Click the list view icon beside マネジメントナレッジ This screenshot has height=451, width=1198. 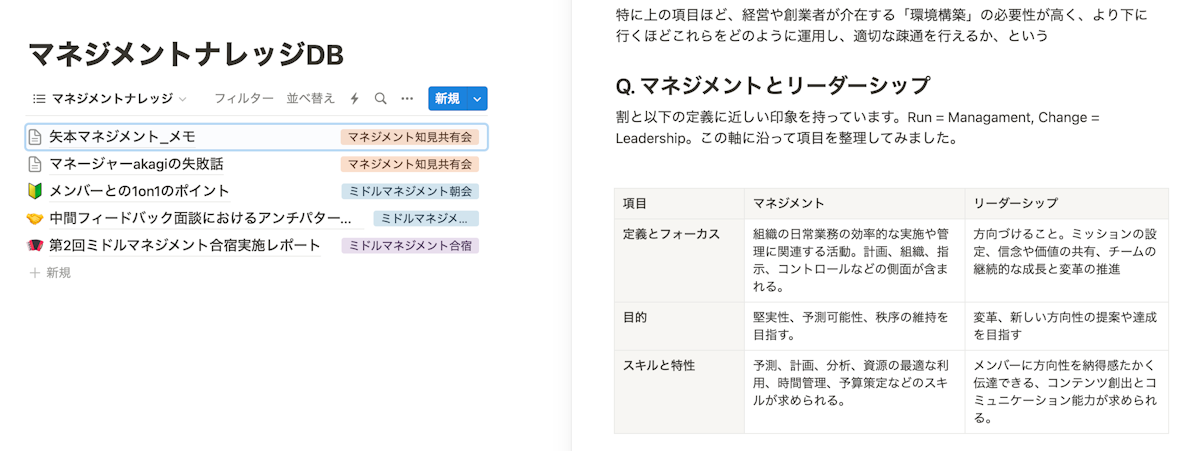(39, 99)
